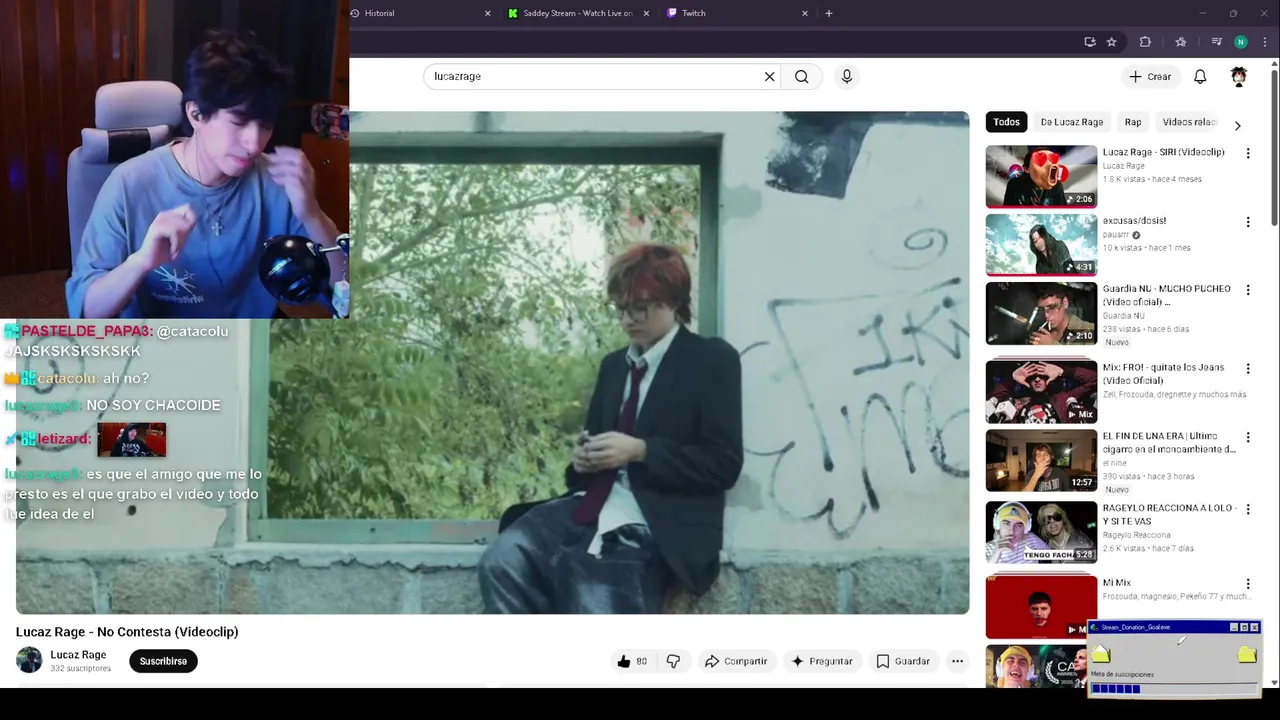Image resolution: width=1280 pixels, height=720 pixels.
Task: Open options menu for EL FIN DE UNA ERA video
Action: 1247,437
